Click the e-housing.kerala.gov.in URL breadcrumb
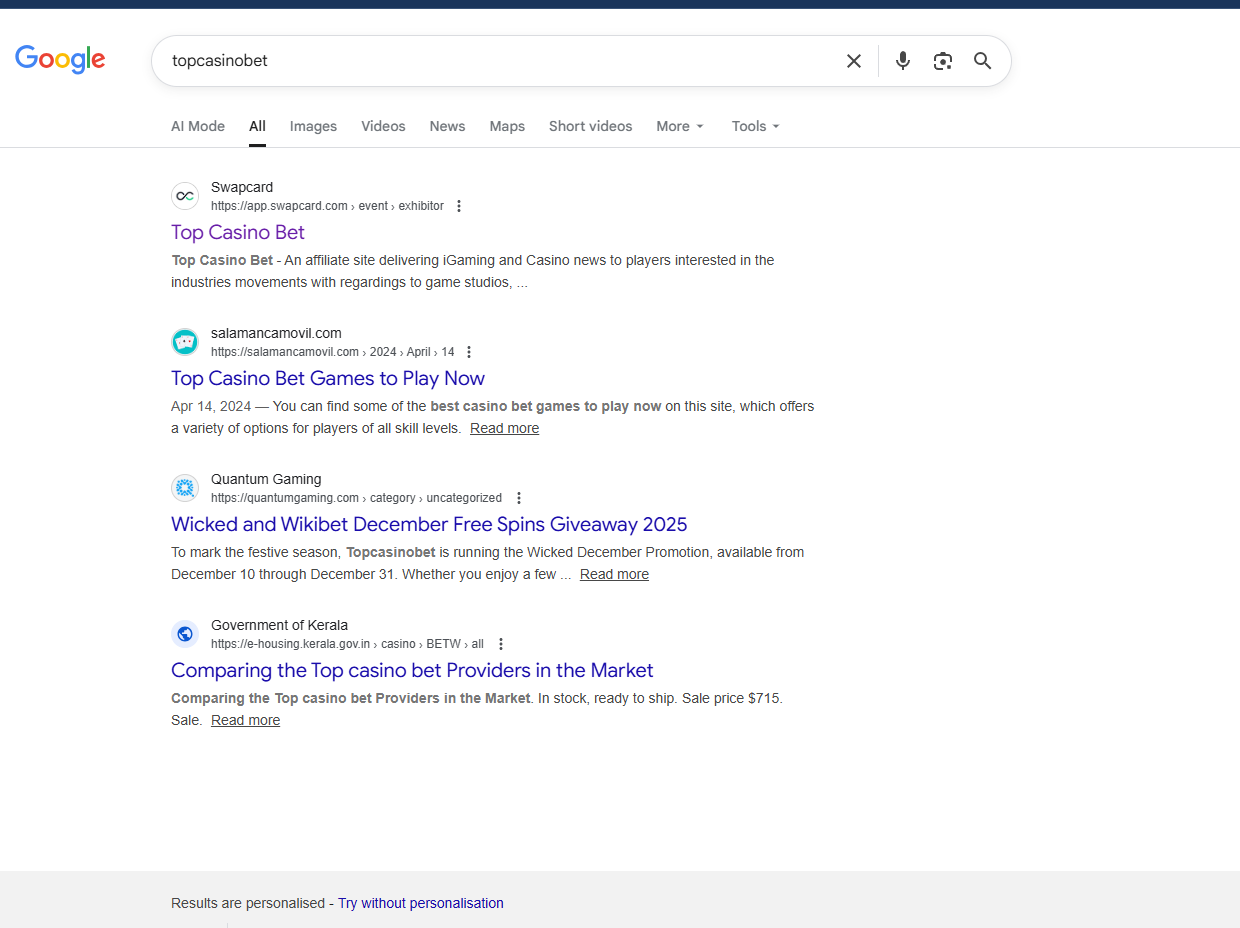1240x928 pixels. (x=347, y=644)
